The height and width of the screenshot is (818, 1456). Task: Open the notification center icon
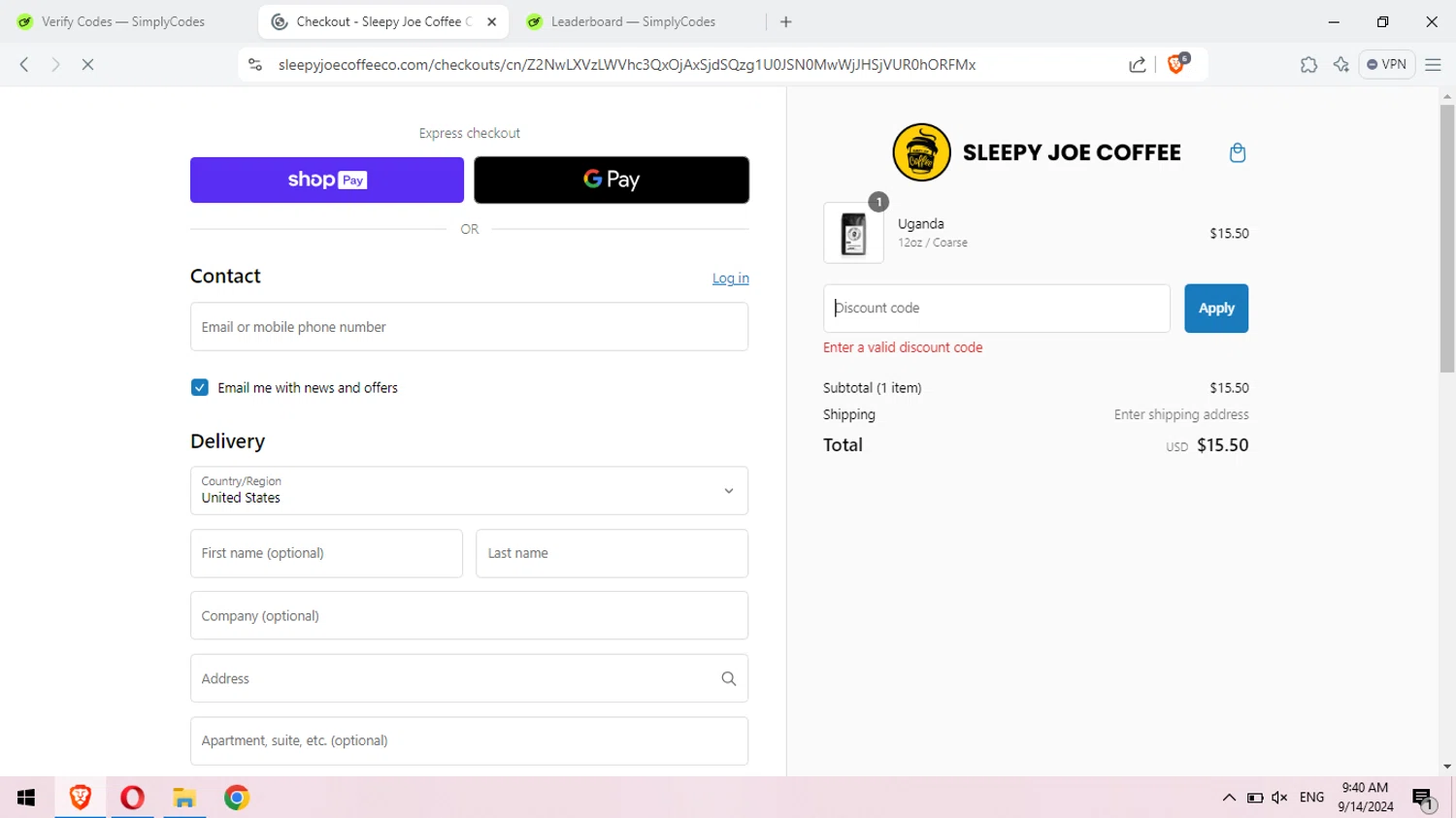[1424, 800]
